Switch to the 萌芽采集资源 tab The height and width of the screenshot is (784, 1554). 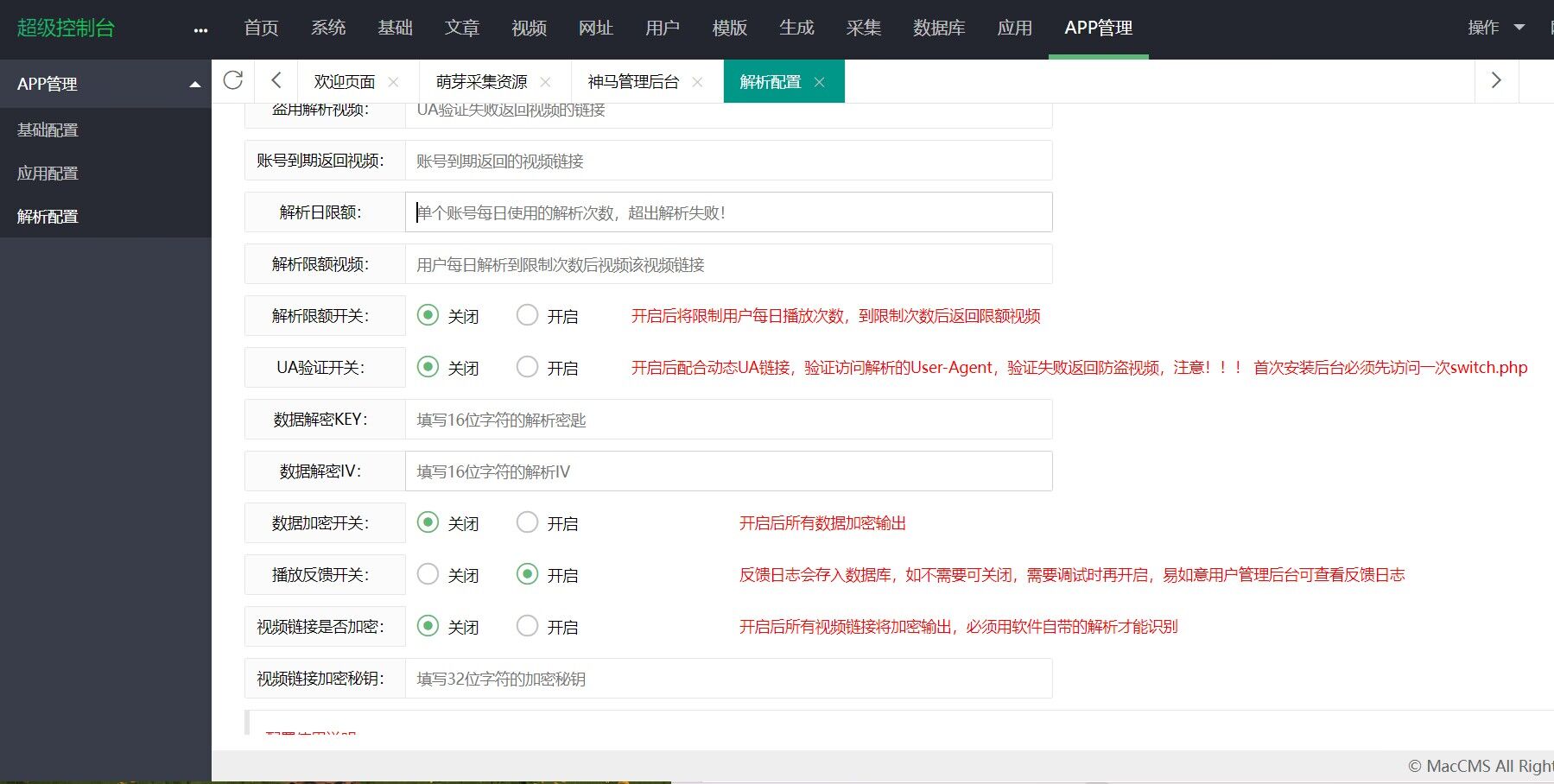[x=481, y=82]
